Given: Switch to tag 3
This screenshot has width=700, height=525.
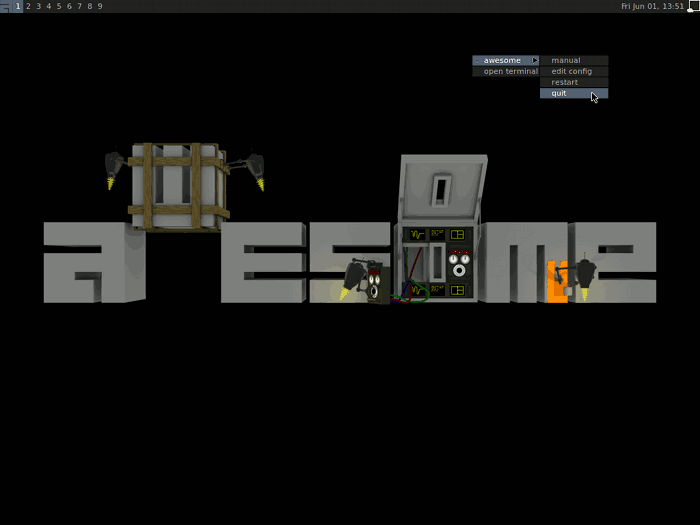Looking at the screenshot, I should click(x=38, y=6).
